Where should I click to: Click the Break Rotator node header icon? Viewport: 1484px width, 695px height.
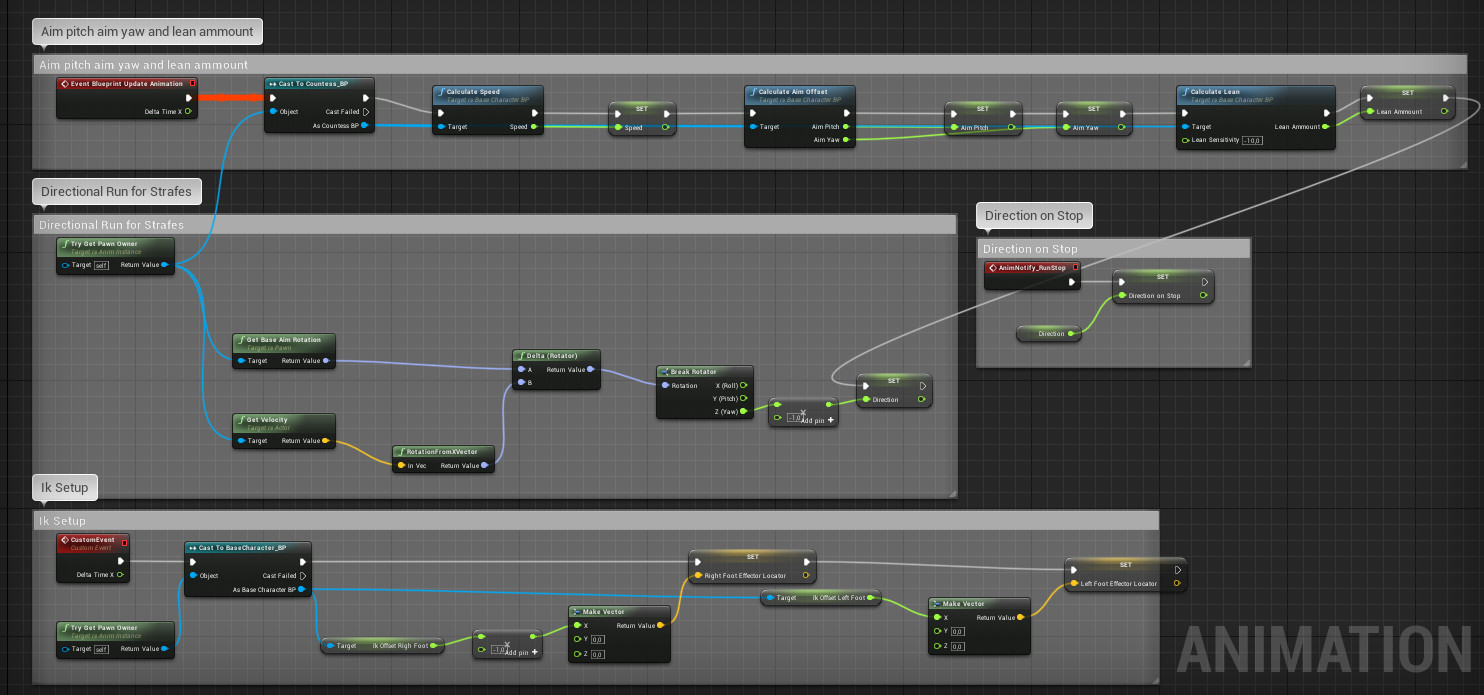[x=665, y=372]
